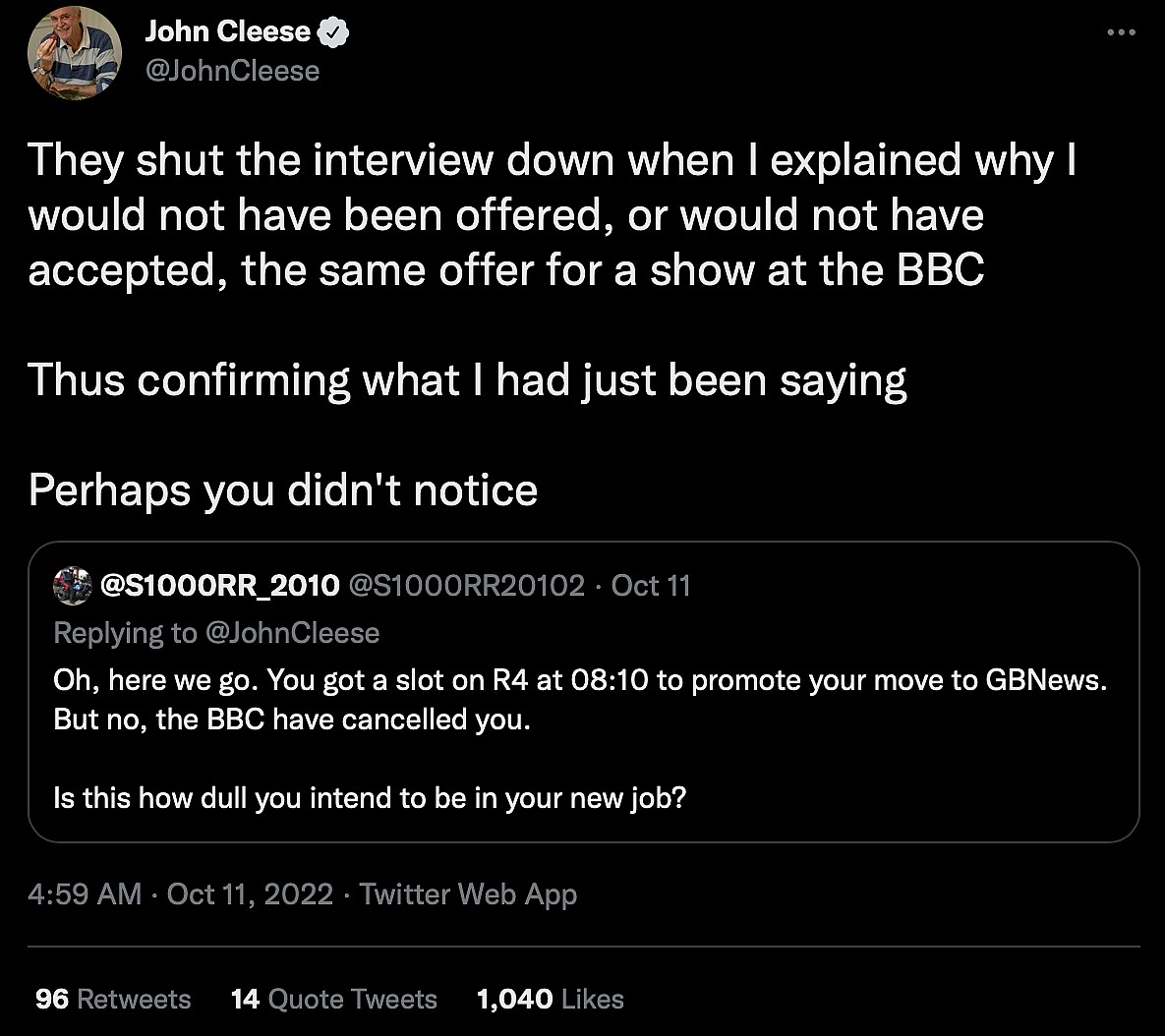The width and height of the screenshot is (1165, 1036).
Task: View the 96 Retweets list
Action: [113, 1000]
